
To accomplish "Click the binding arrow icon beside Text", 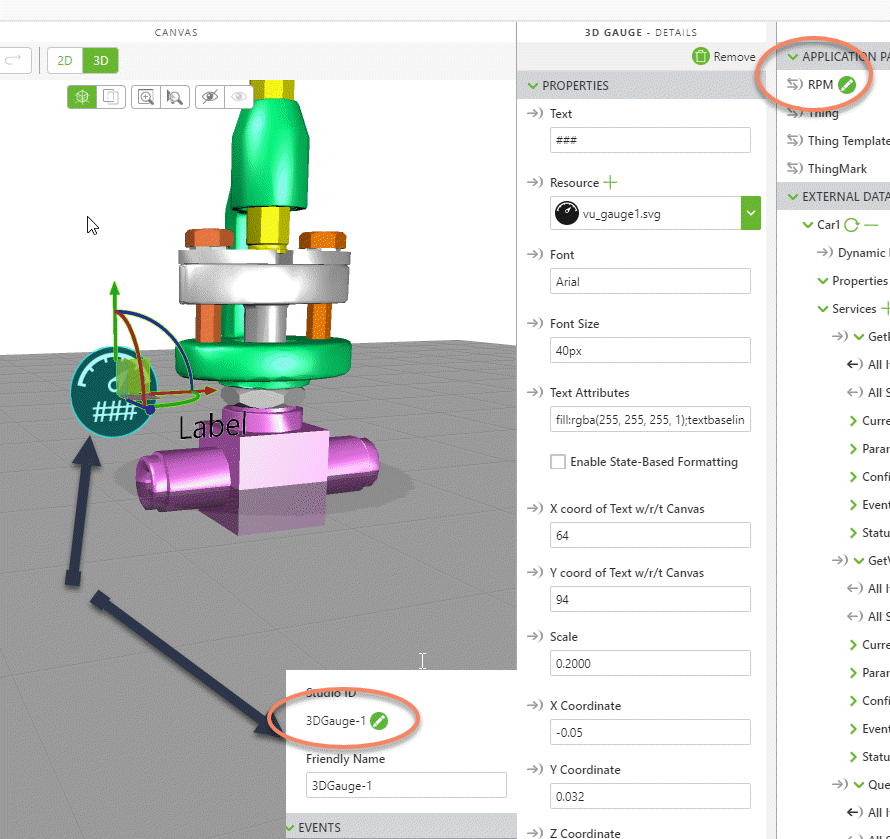I will pyautogui.click(x=534, y=114).
